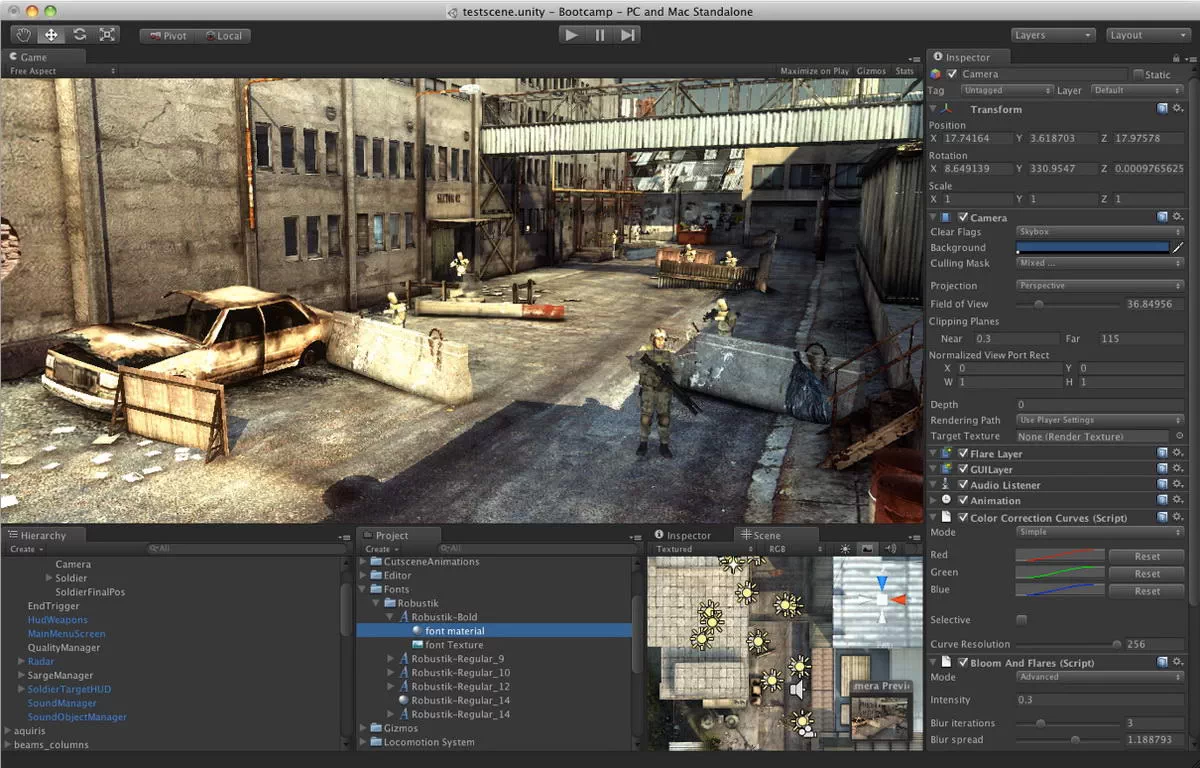Viewport: 1200px width, 768px height.
Task: Collapse the Transform component
Action: [934, 109]
